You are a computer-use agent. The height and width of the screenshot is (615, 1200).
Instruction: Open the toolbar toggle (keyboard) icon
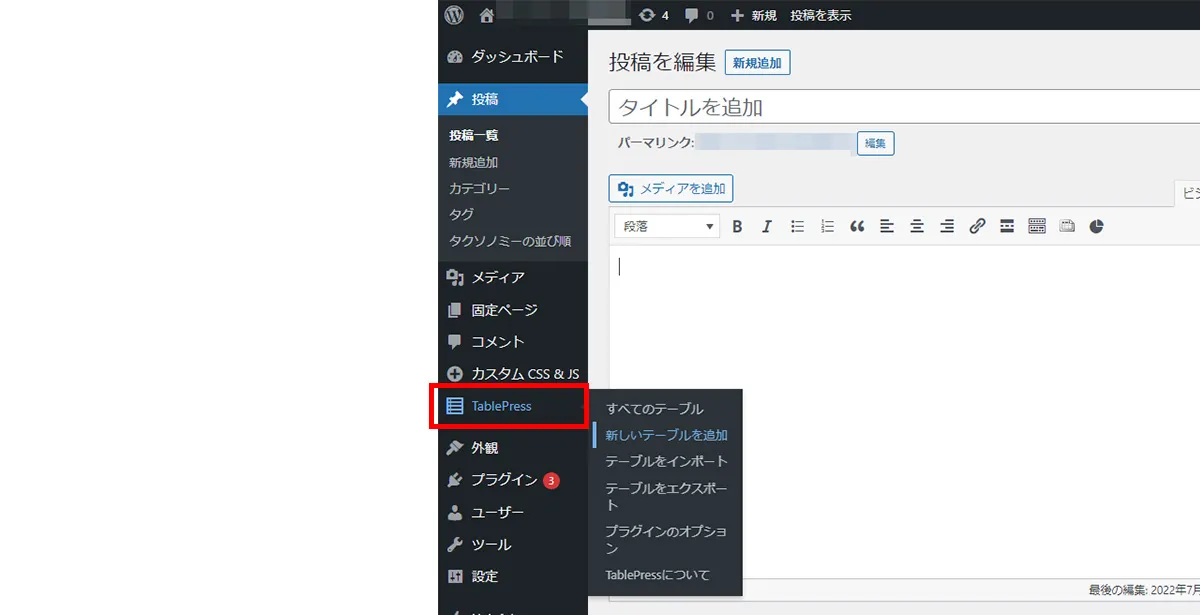tap(1037, 225)
